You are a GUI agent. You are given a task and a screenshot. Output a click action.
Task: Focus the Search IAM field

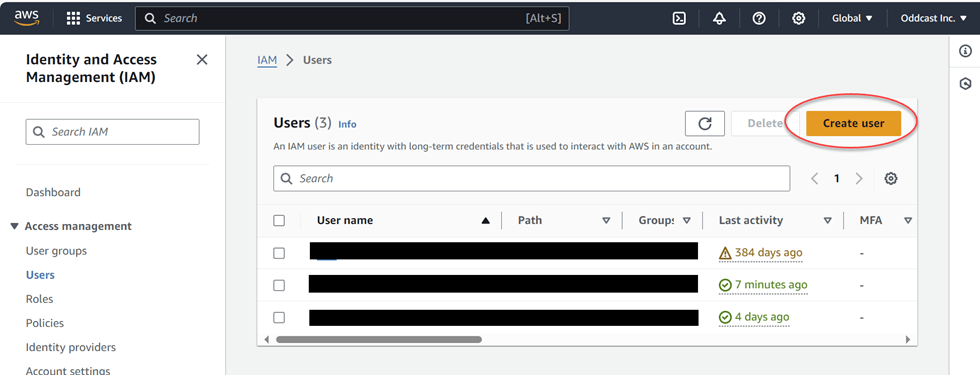(112, 132)
